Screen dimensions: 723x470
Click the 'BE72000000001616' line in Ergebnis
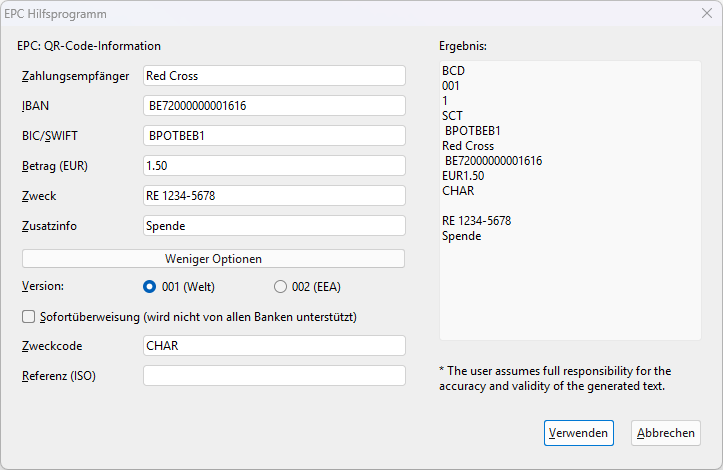point(493,161)
